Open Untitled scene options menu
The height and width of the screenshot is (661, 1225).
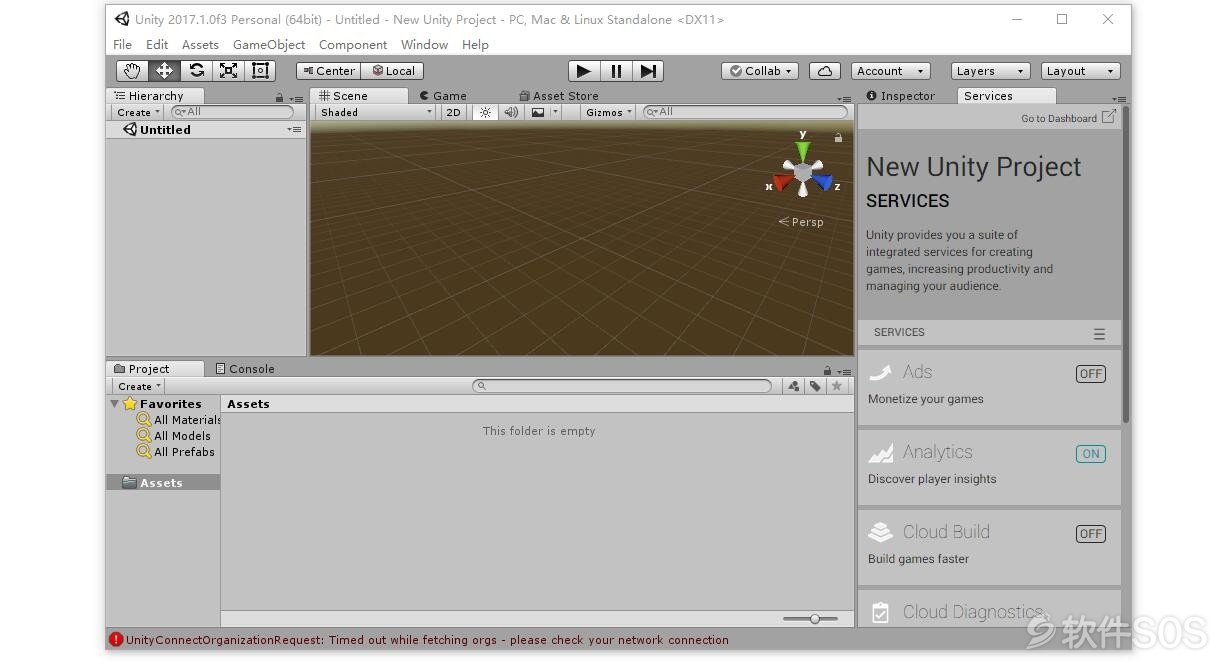(x=294, y=130)
